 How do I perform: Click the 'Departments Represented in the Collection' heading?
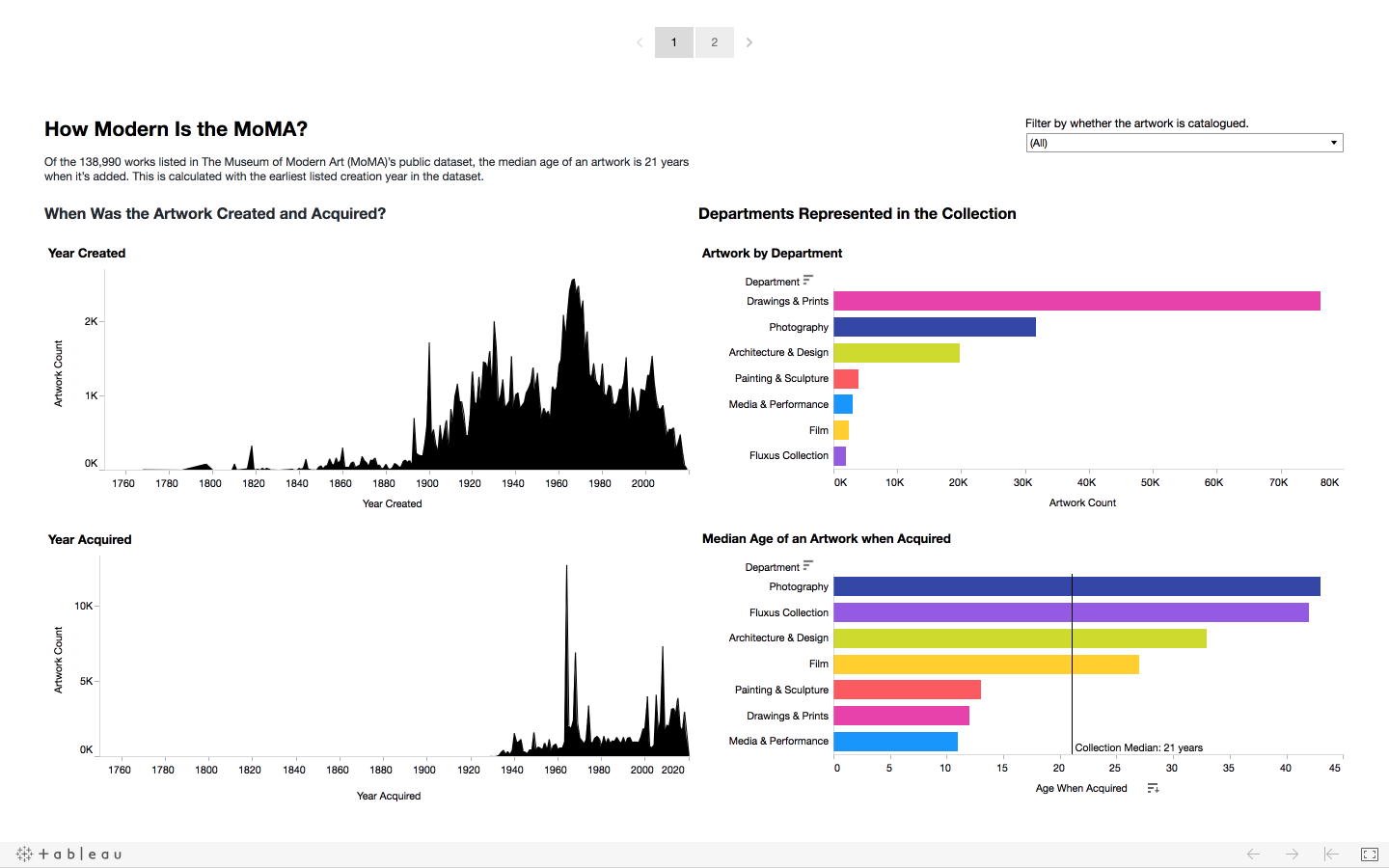pyautogui.click(x=858, y=214)
